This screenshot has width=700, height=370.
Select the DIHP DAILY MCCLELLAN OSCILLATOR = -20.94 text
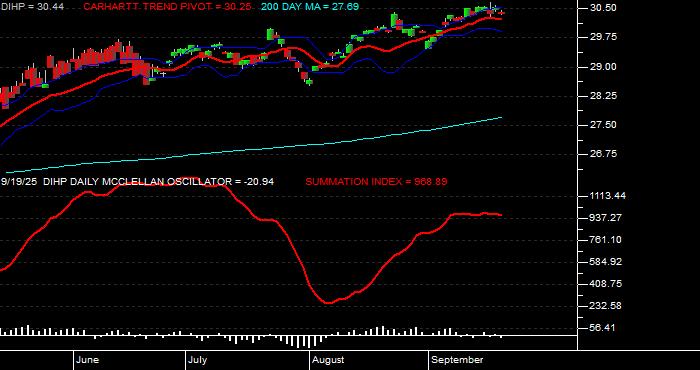pos(159,182)
